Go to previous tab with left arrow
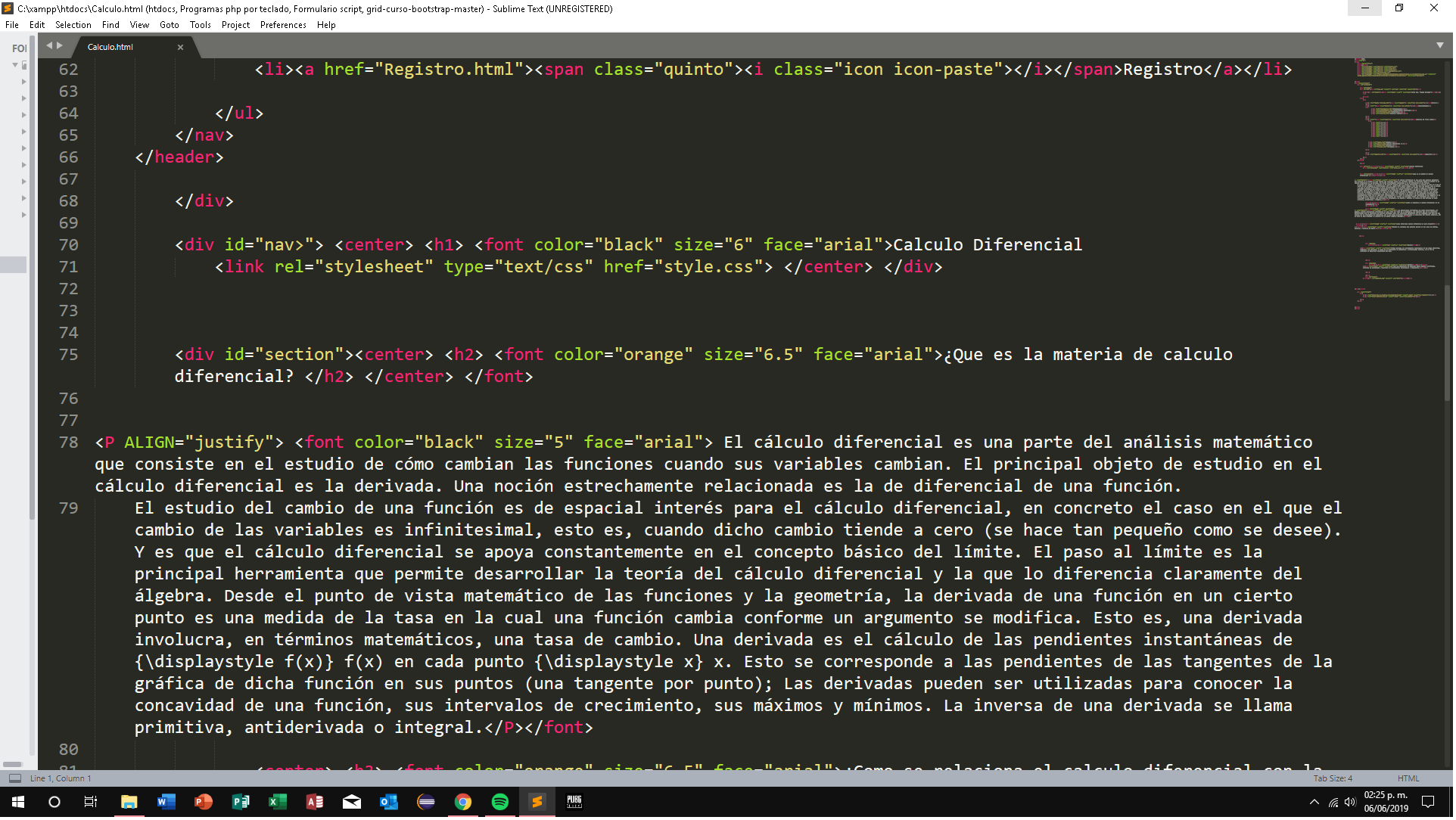 pyautogui.click(x=49, y=45)
